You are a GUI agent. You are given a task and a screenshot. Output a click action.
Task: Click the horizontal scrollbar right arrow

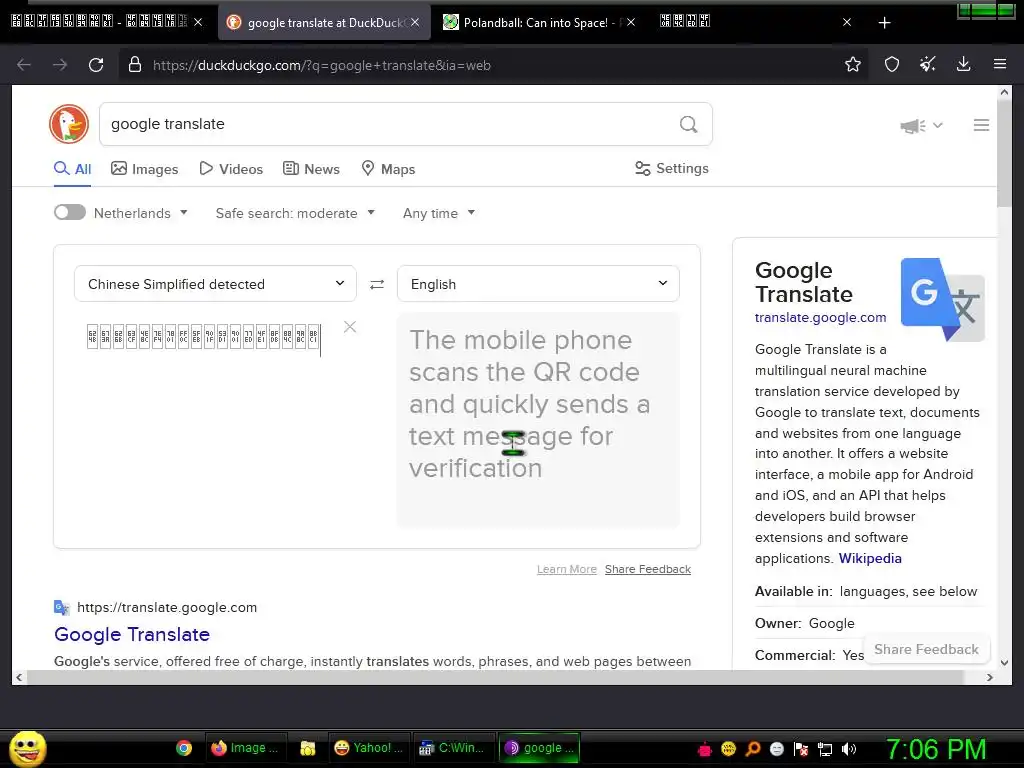point(989,677)
